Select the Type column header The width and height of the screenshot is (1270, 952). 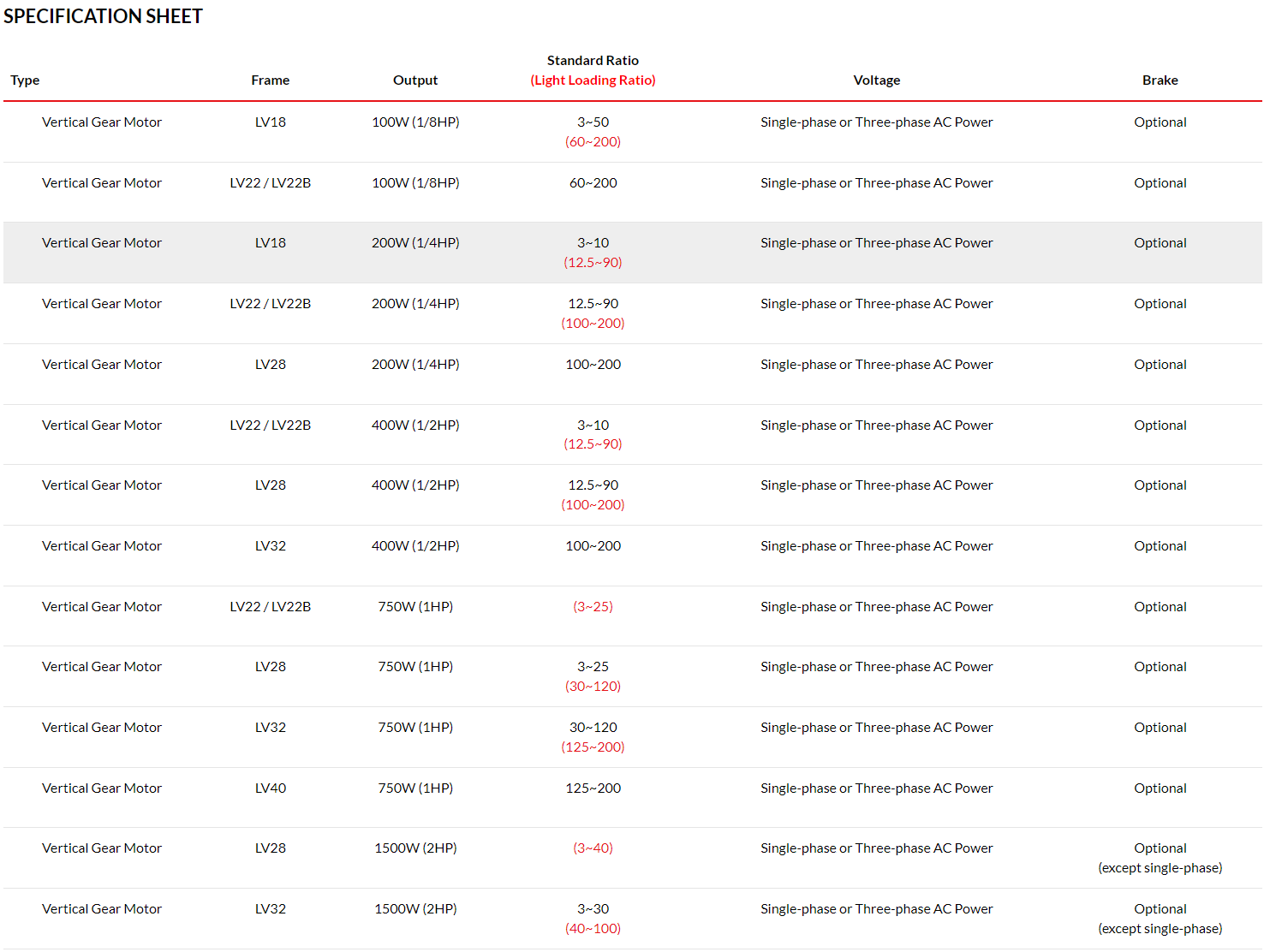[x=25, y=80]
